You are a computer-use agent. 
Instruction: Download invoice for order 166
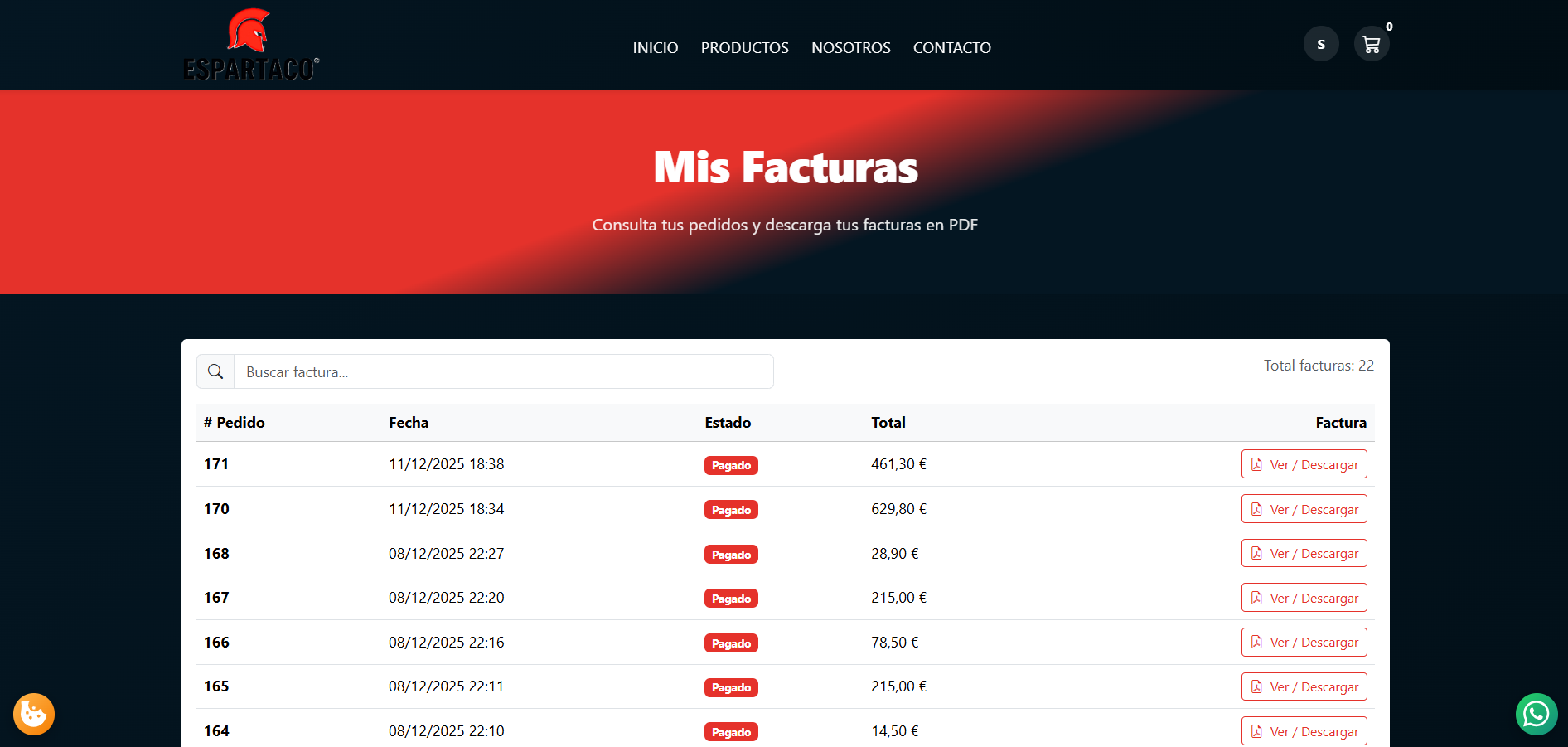(1304, 642)
